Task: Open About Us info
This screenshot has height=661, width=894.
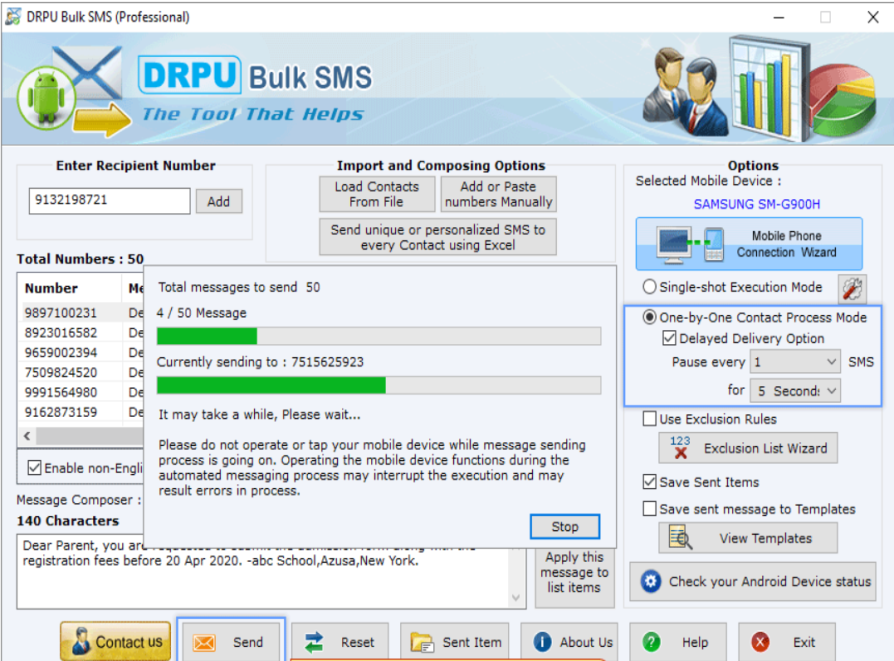Action: pos(573,642)
